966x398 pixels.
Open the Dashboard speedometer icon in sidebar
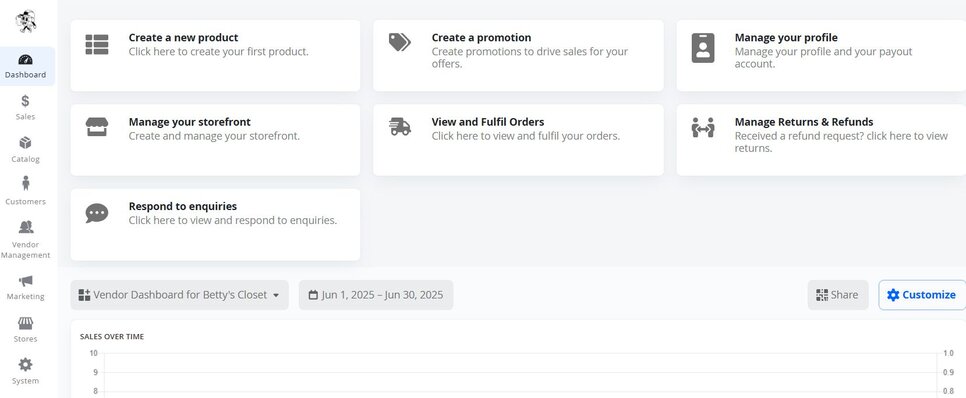tap(25, 60)
